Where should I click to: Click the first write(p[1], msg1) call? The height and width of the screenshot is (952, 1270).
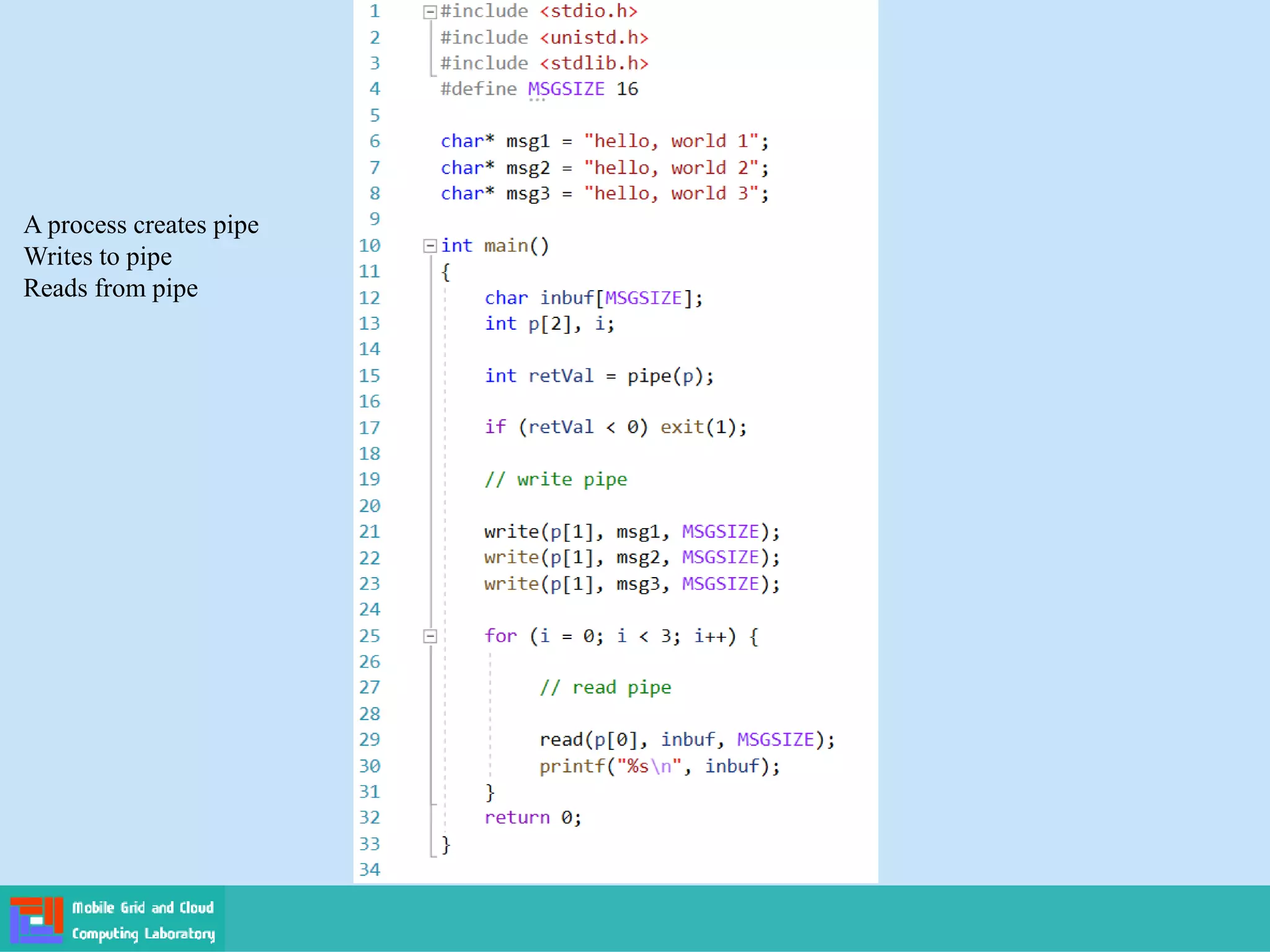(631, 532)
